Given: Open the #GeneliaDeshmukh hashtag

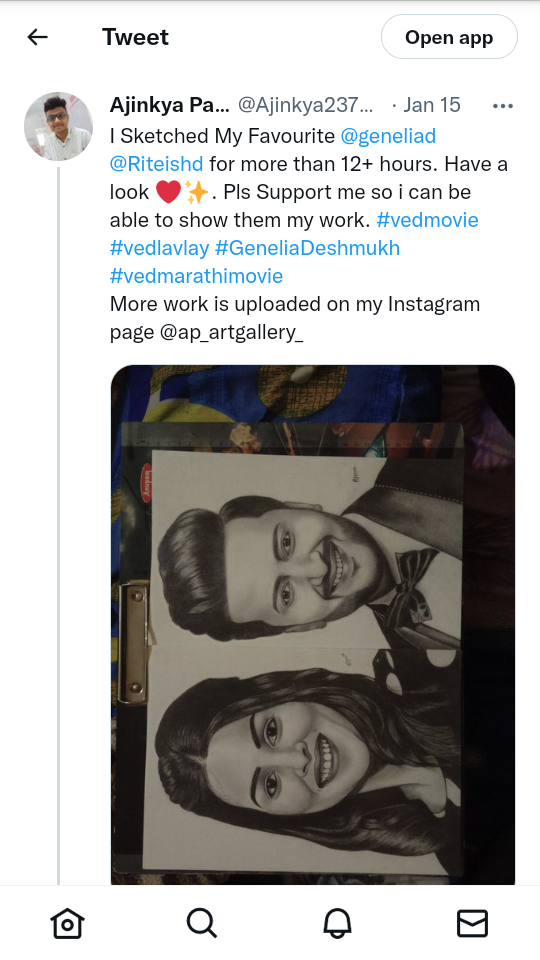Looking at the screenshot, I should (307, 248).
